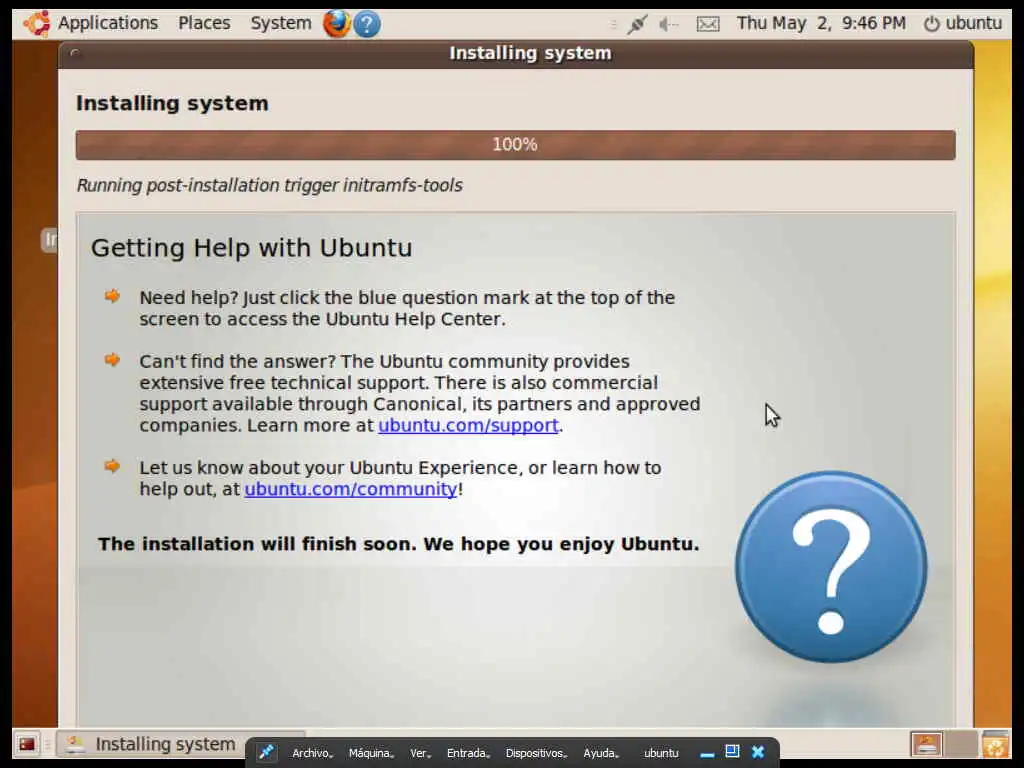Follow the ubuntu.com/support link
The width and height of the screenshot is (1024, 768).
tap(468, 425)
